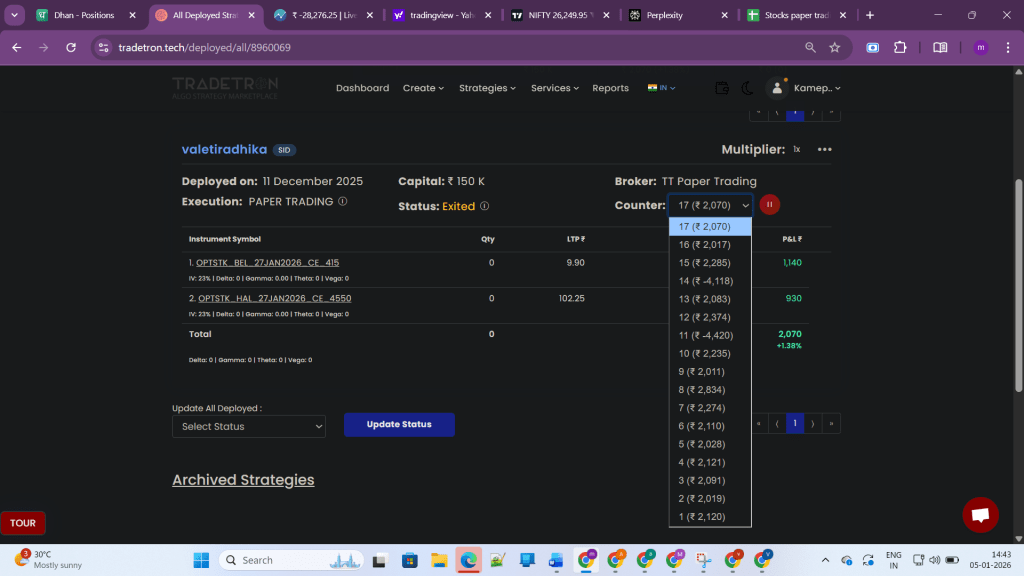Open OPTSTK_BEL_27JAN2026_CE_415 instrument link

point(268,263)
